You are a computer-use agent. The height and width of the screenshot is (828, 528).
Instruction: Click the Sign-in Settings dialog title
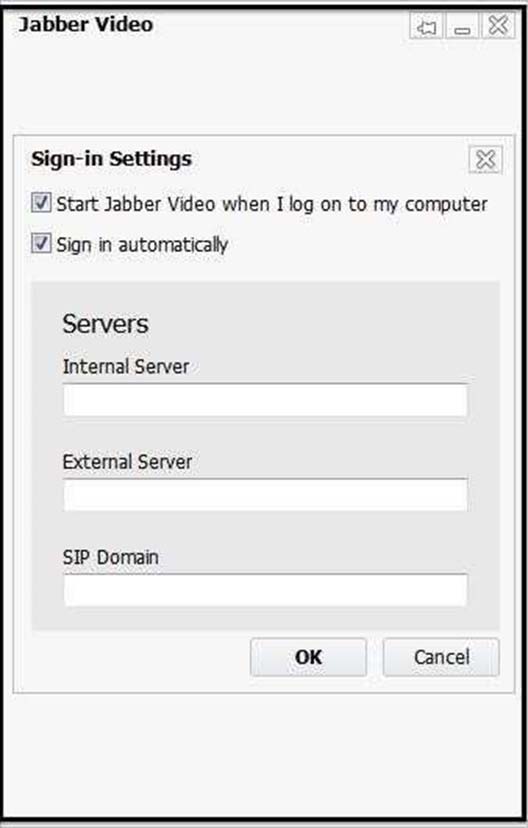click(111, 159)
